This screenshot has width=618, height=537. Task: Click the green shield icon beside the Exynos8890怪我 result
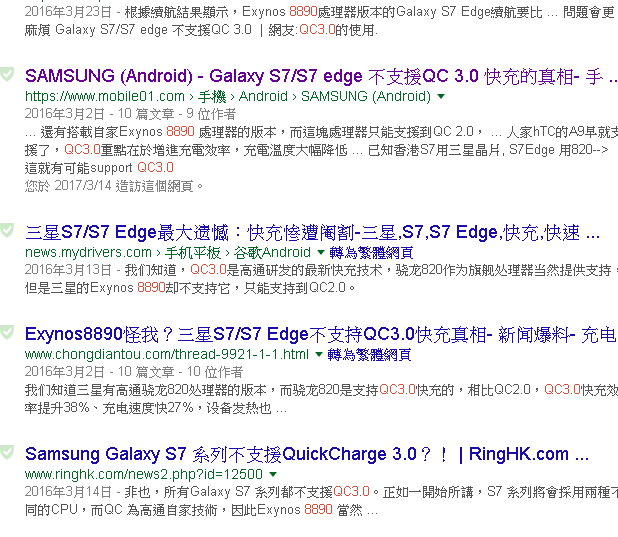pyautogui.click(x=6, y=332)
